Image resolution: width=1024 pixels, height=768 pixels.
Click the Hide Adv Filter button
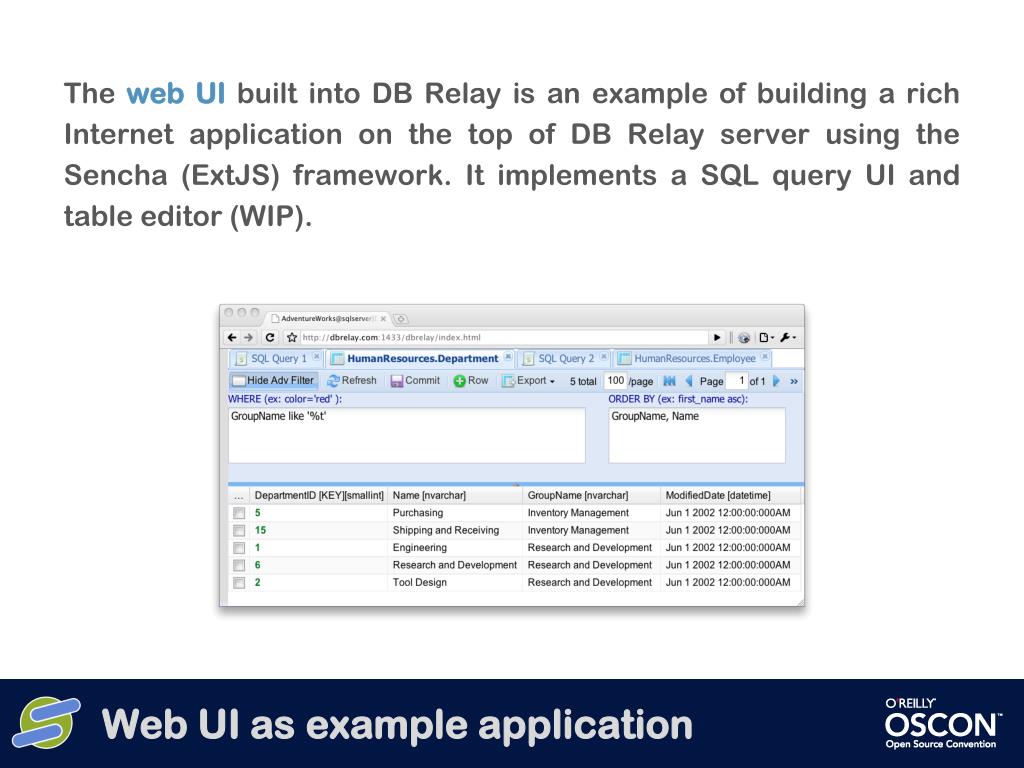tap(274, 381)
